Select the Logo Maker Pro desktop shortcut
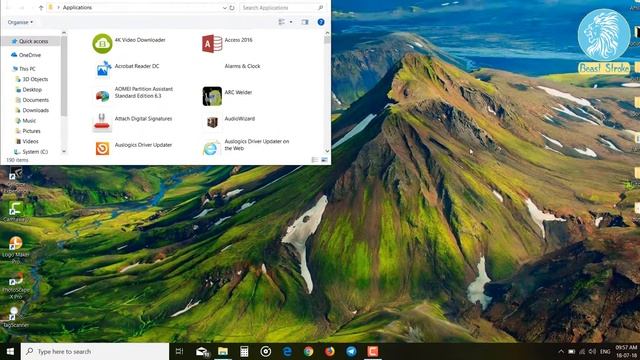 click(16, 249)
